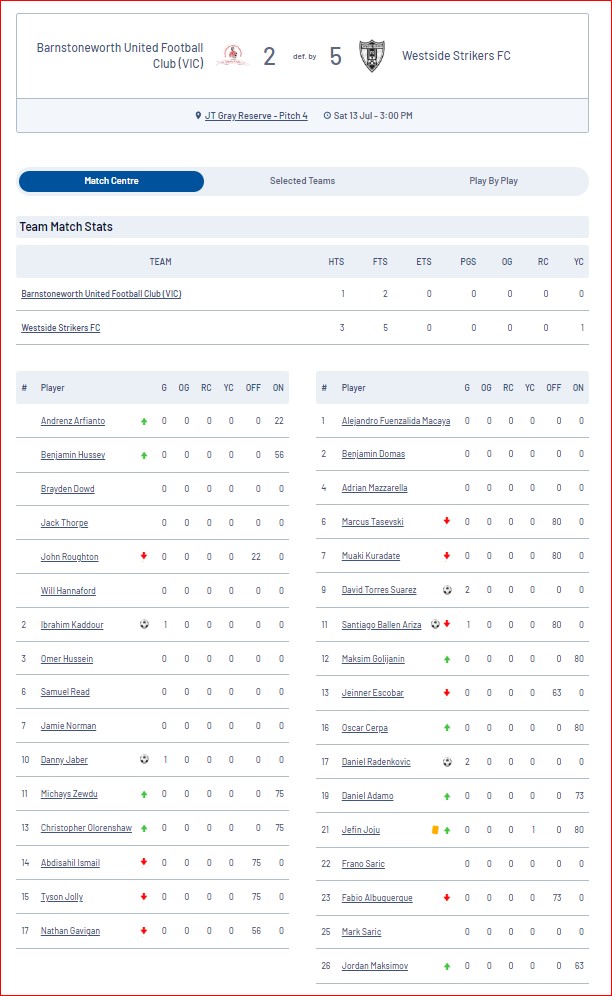The height and width of the screenshot is (996, 612).
Task: Open Westside Strikers FC team stats link
Action: 60,328
